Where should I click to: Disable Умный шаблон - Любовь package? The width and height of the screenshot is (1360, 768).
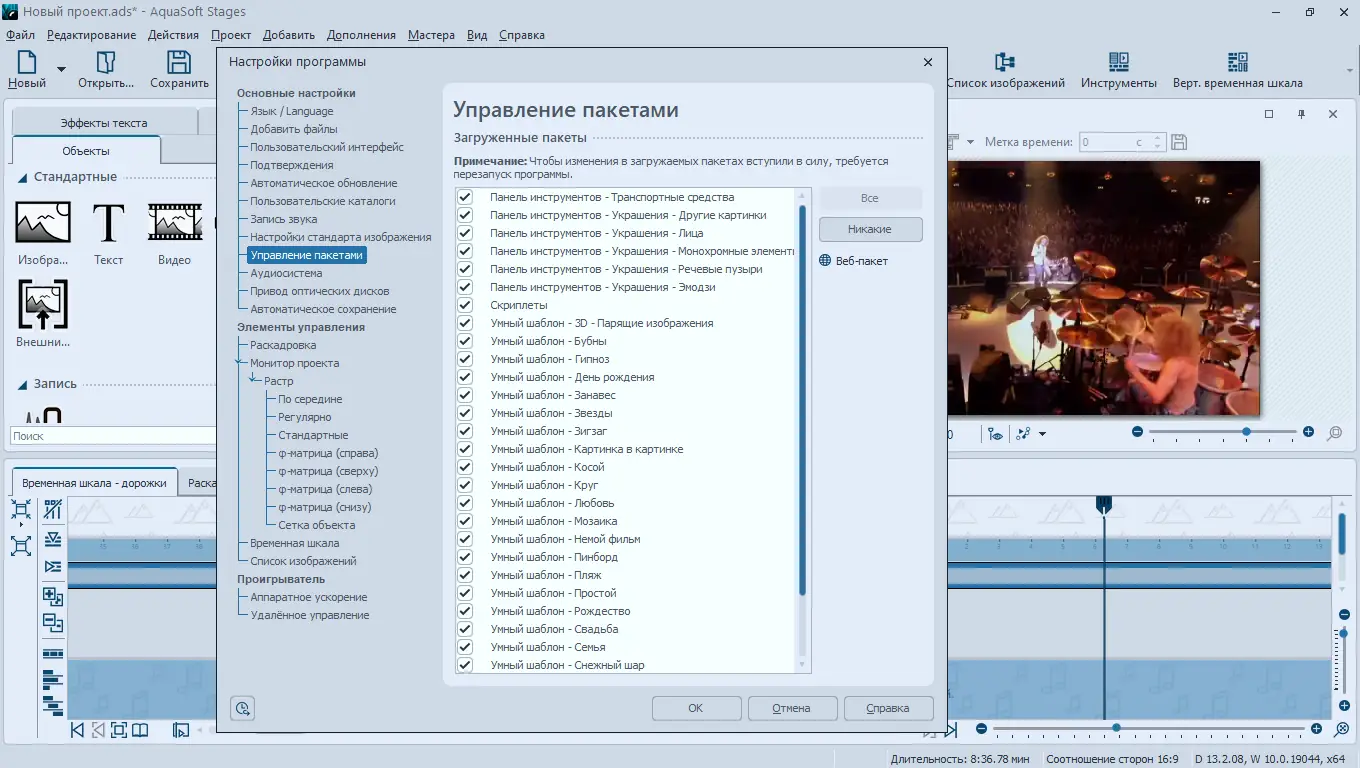pyautogui.click(x=465, y=503)
